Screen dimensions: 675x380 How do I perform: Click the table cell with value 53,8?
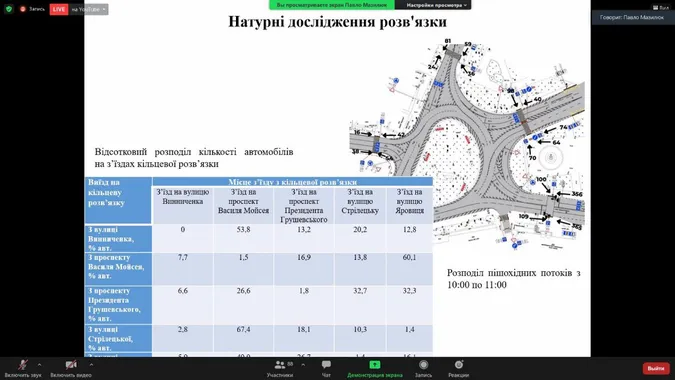(243, 238)
